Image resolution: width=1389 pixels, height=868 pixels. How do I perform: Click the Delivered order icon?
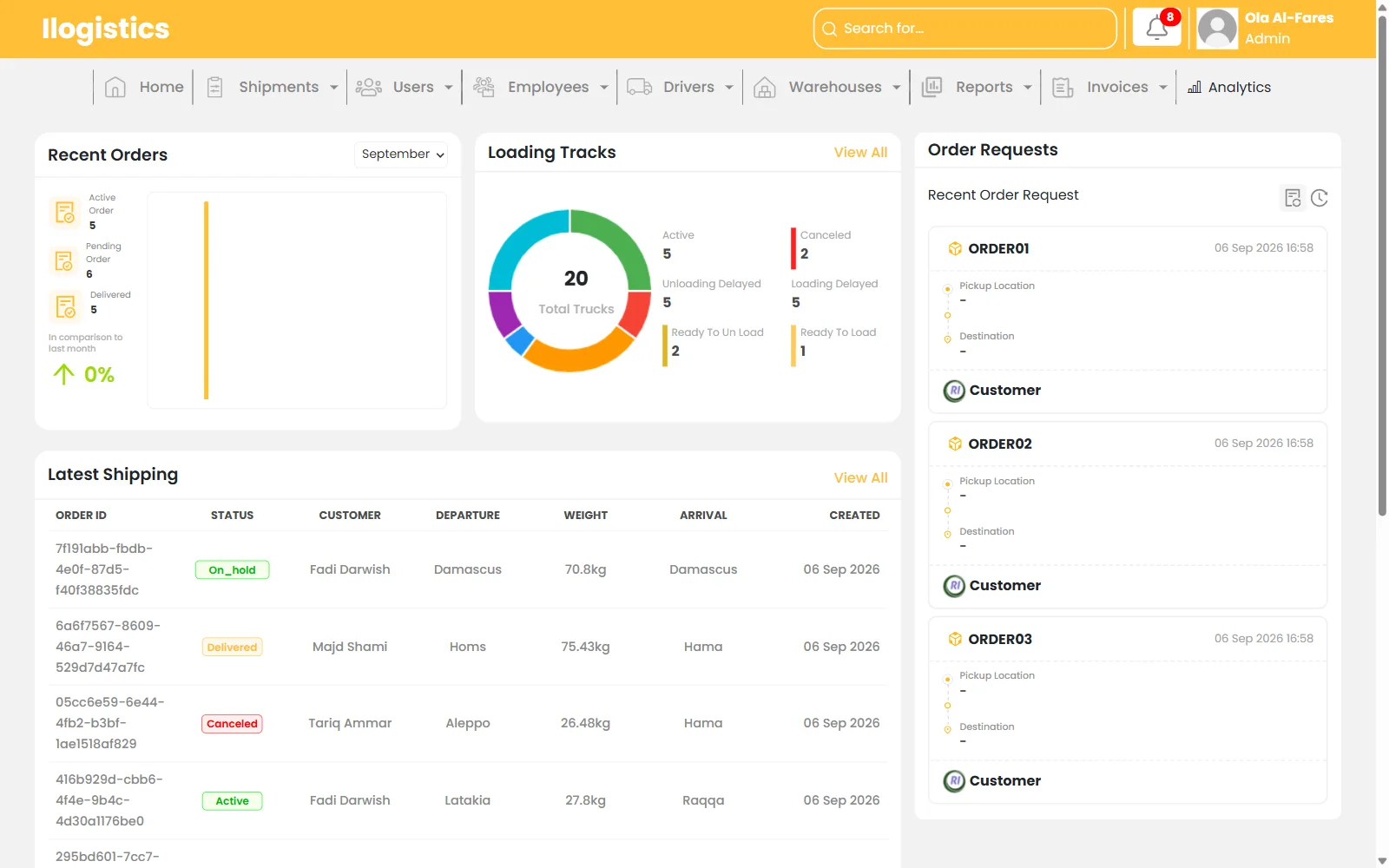(x=65, y=306)
